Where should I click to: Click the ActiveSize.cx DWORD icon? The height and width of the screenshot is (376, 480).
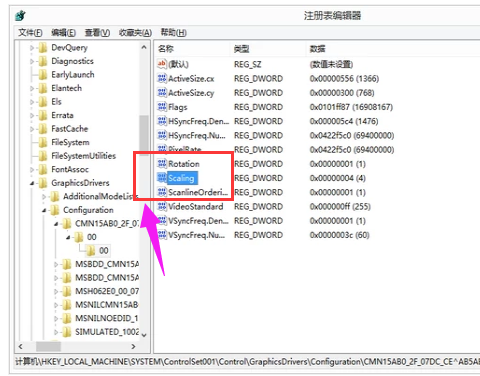[162, 79]
